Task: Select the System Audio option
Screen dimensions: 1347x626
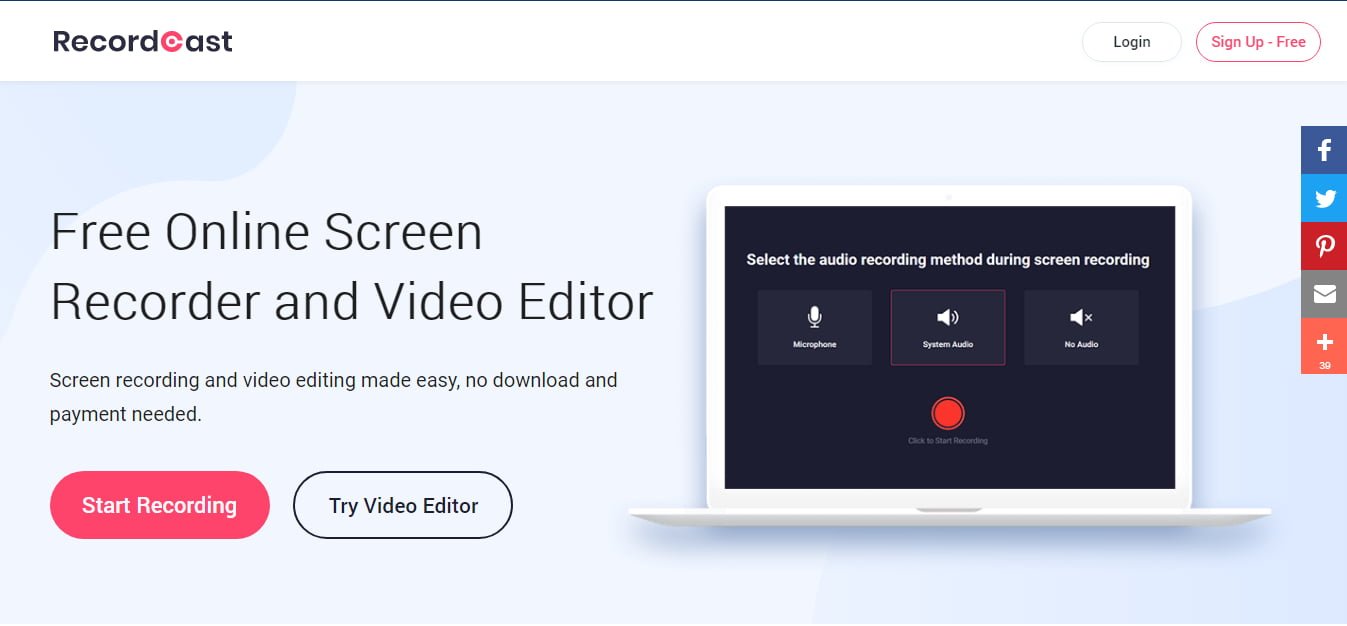Action: [x=948, y=327]
